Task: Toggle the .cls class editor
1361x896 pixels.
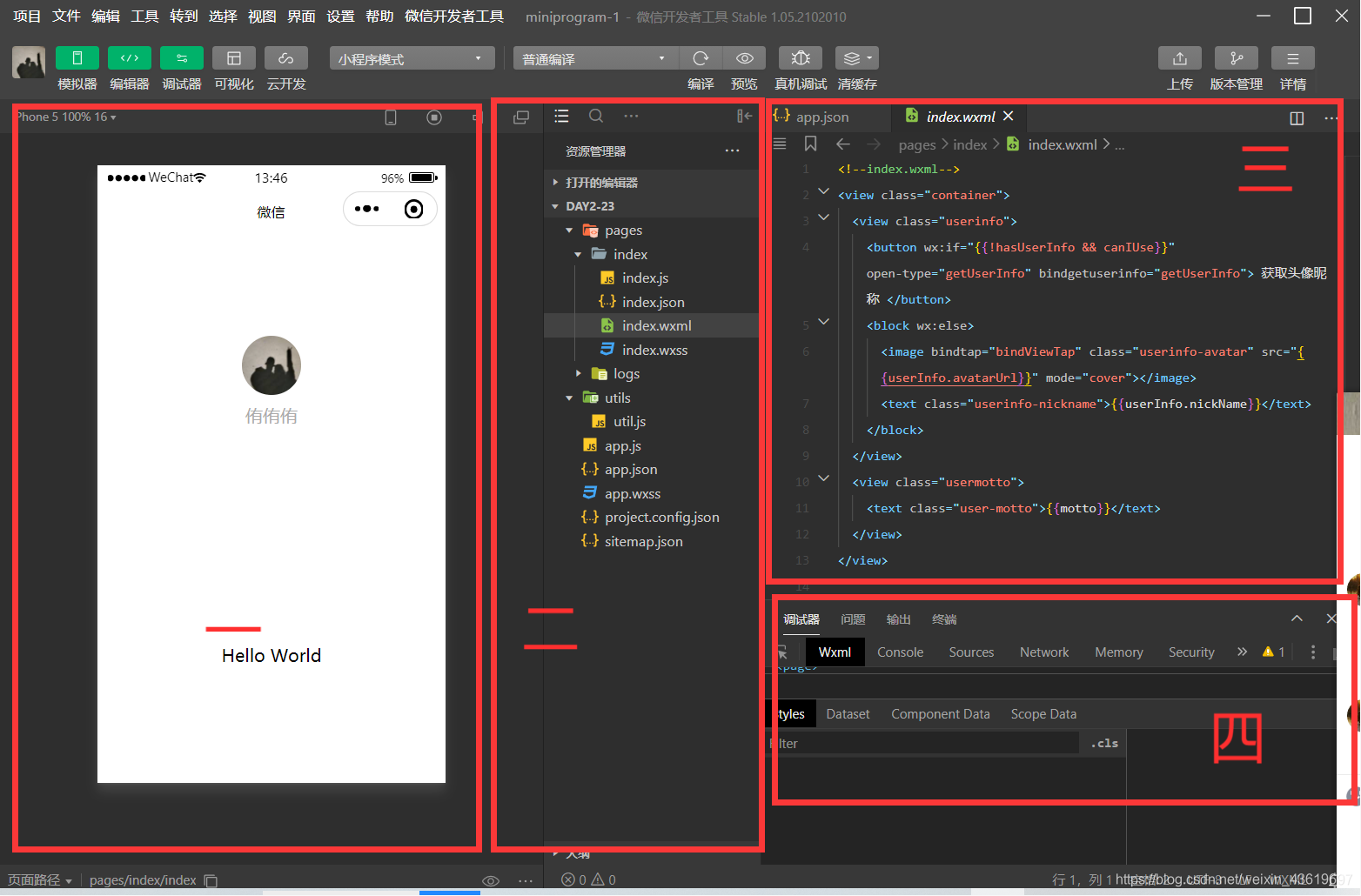Action: [1104, 744]
